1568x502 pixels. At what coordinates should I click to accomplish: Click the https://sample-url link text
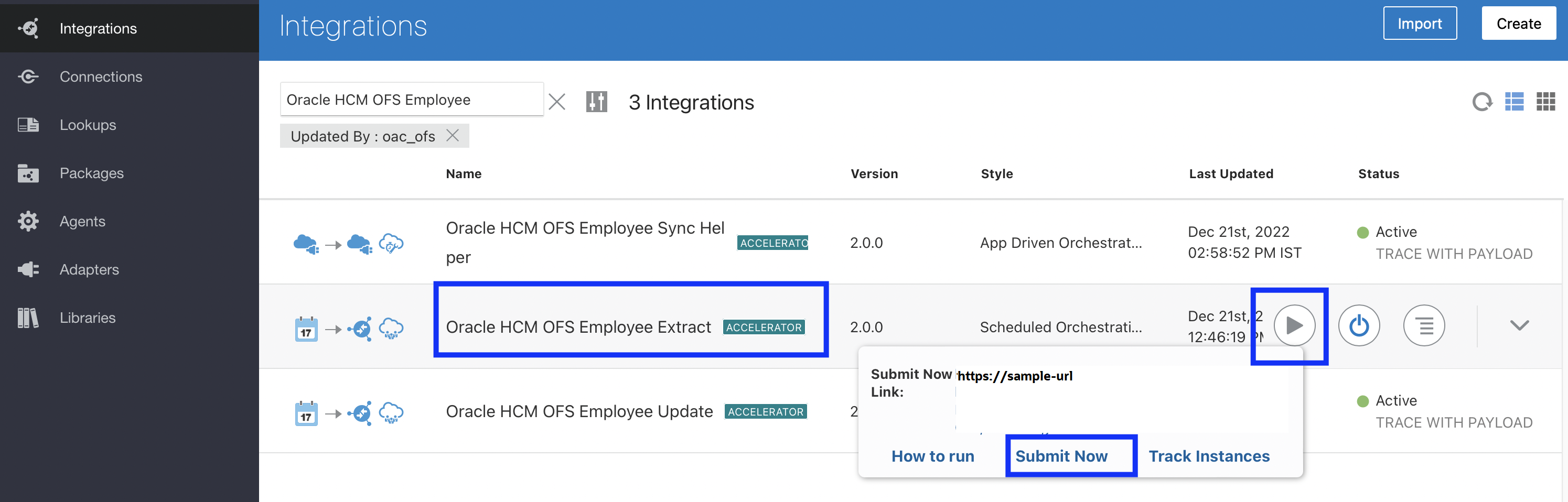point(1015,375)
